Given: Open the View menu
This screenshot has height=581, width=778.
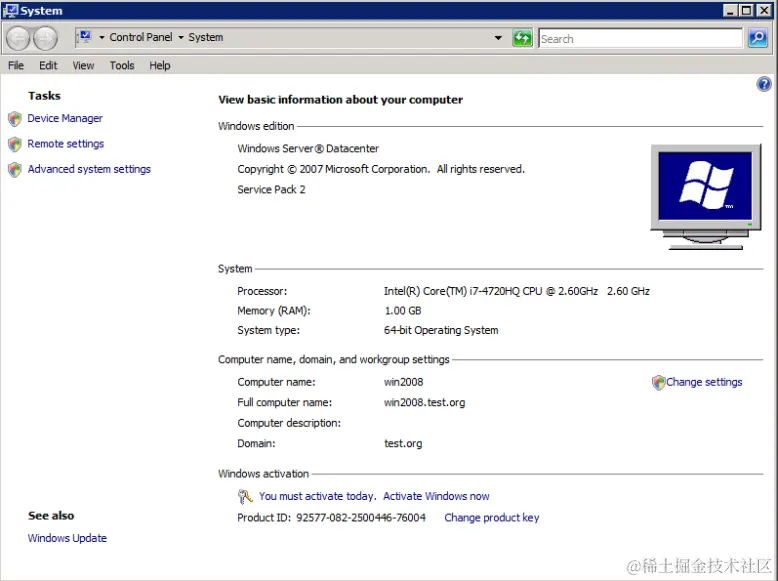Looking at the screenshot, I should point(83,65).
